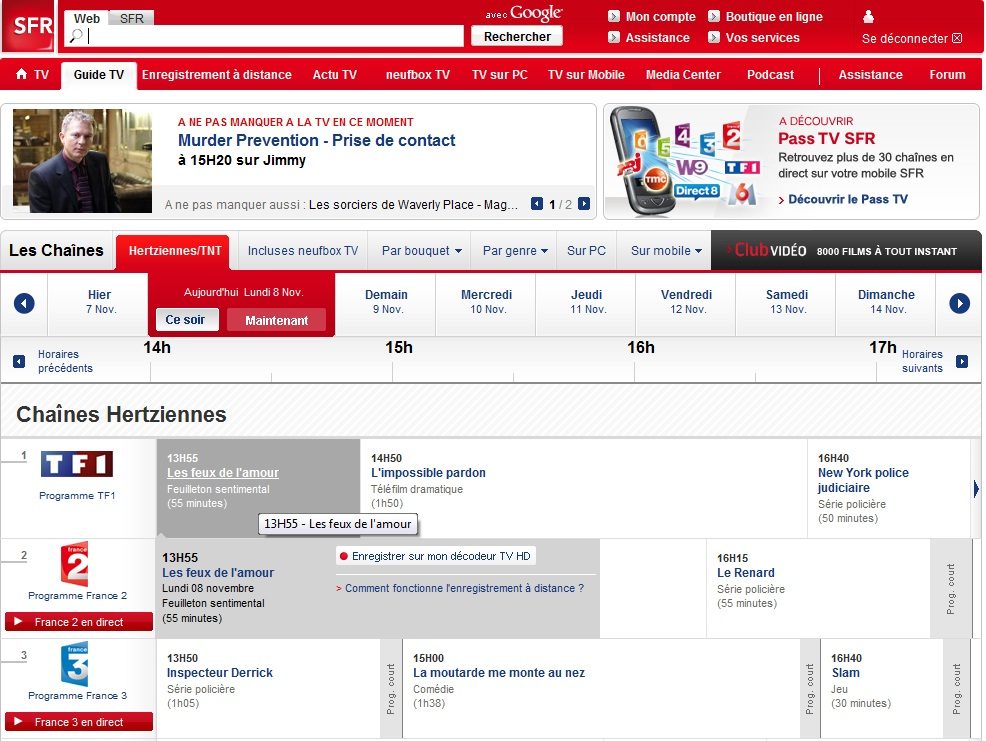The width and height of the screenshot is (986, 741).
Task: Open L'impossible pardon program on TF1
Action: click(x=428, y=473)
